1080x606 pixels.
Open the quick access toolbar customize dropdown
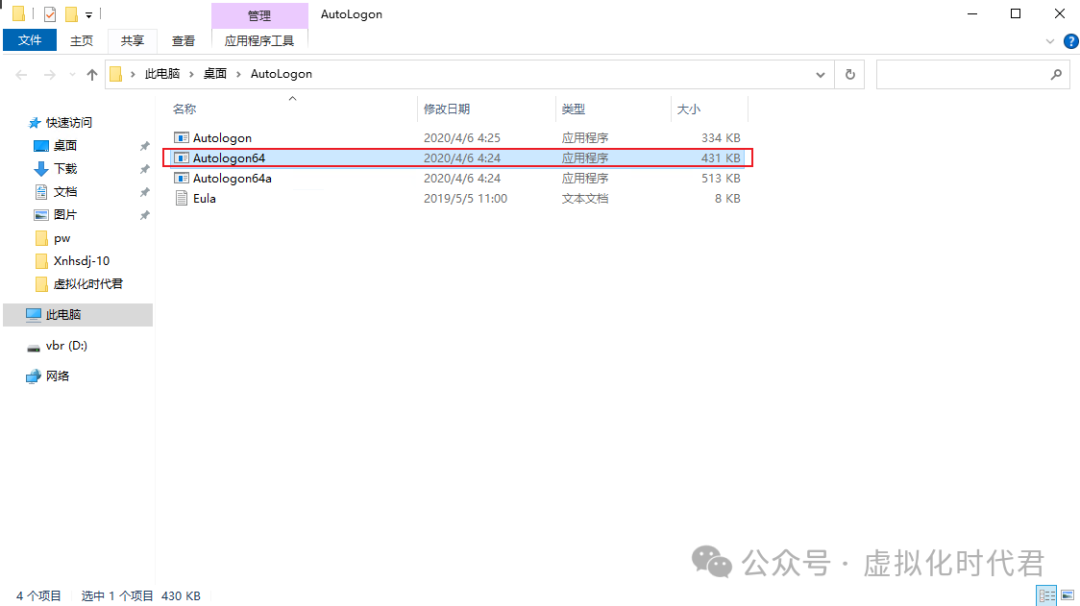coord(89,14)
